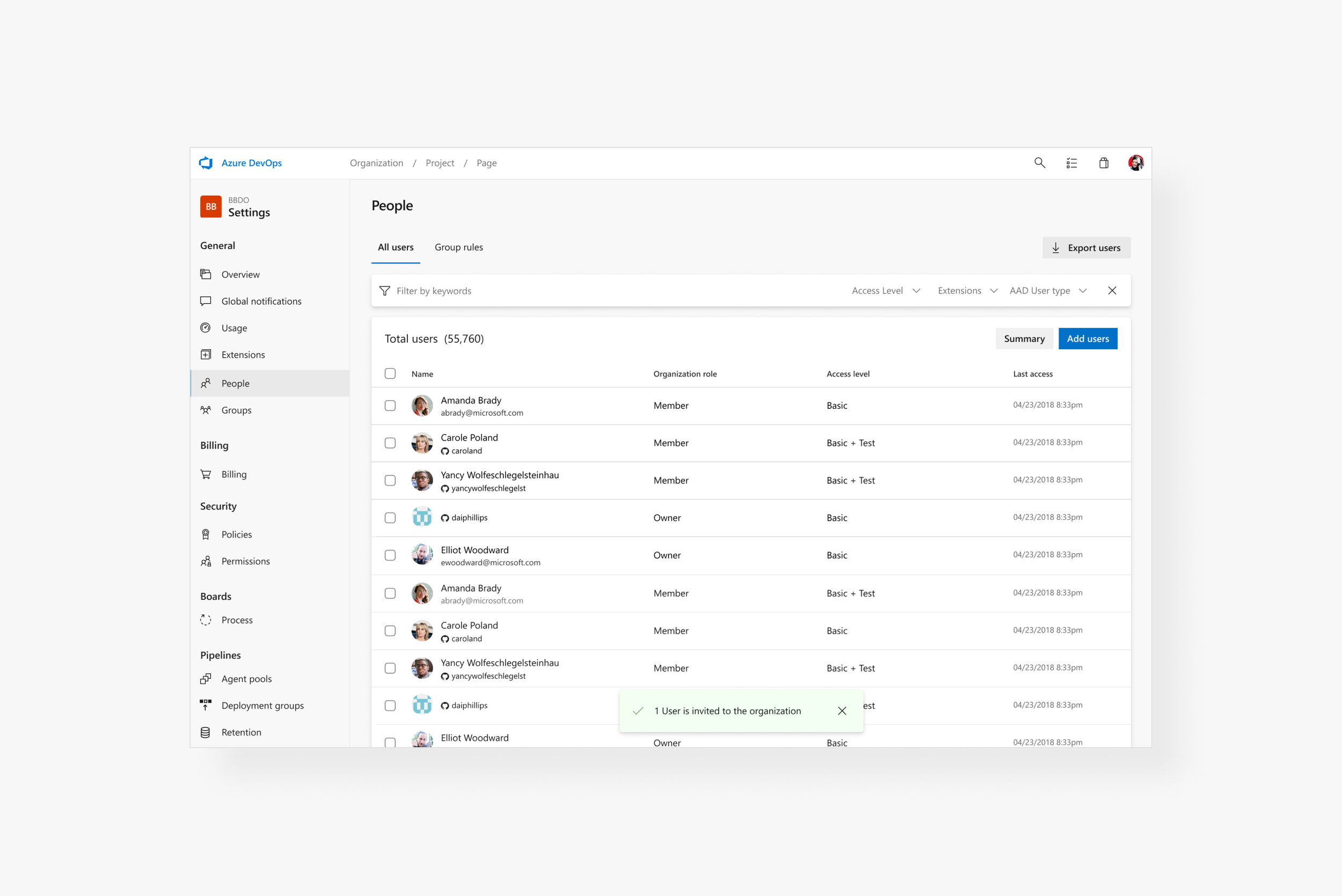Click the Project breadcrumb
Image resolution: width=1342 pixels, height=896 pixels.
440,163
